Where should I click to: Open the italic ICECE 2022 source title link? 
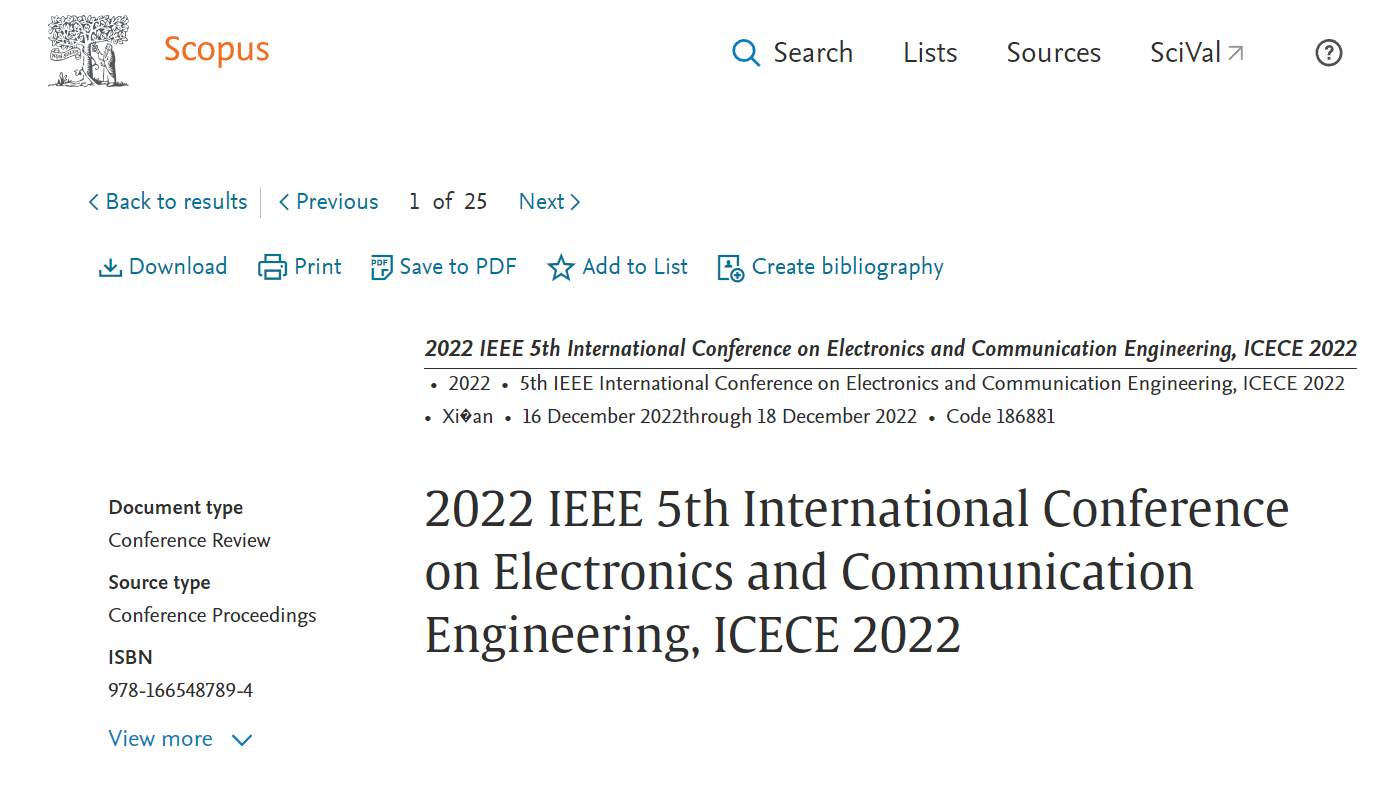click(x=891, y=349)
